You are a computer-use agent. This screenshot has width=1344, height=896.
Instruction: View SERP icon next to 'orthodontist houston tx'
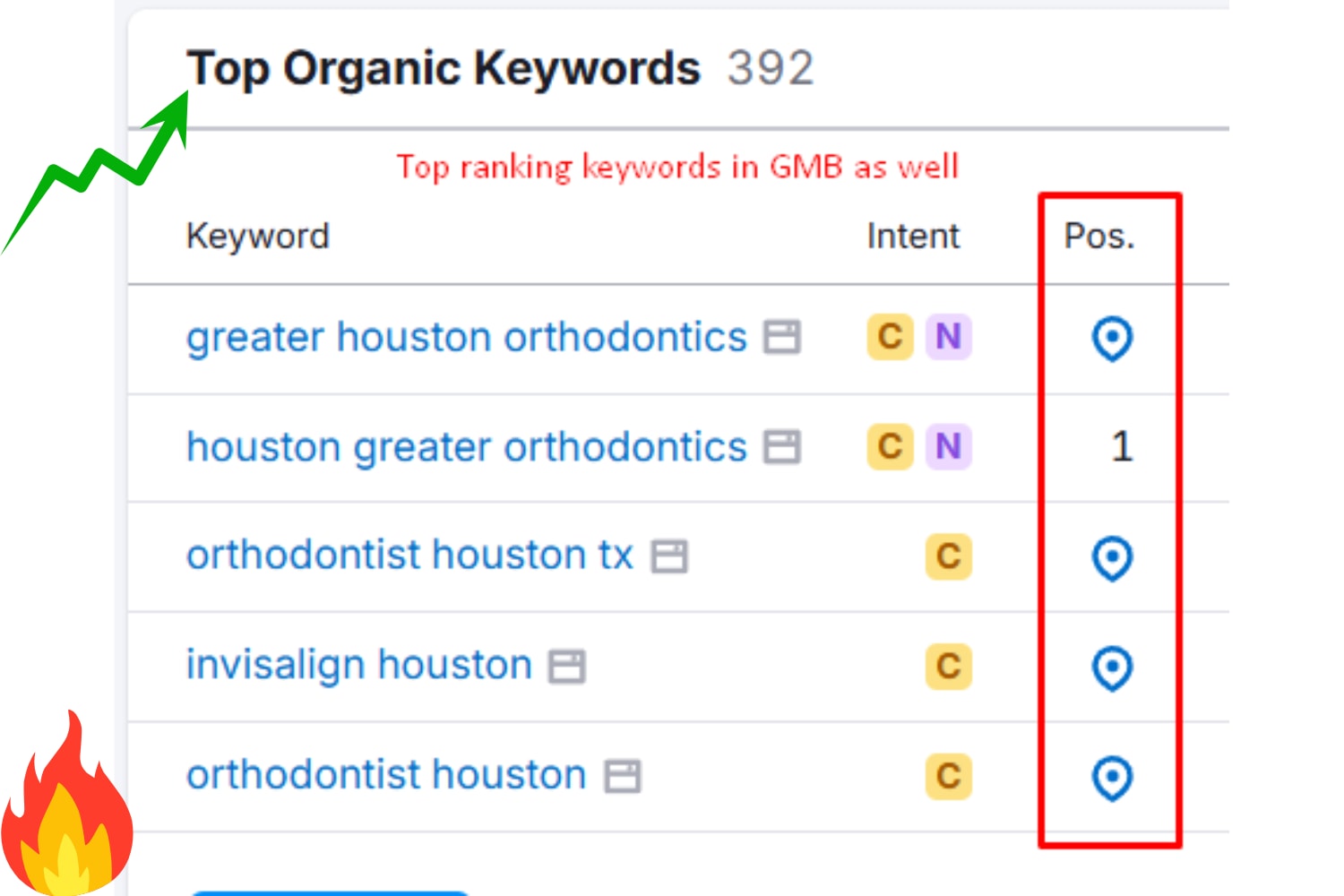[x=669, y=556]
